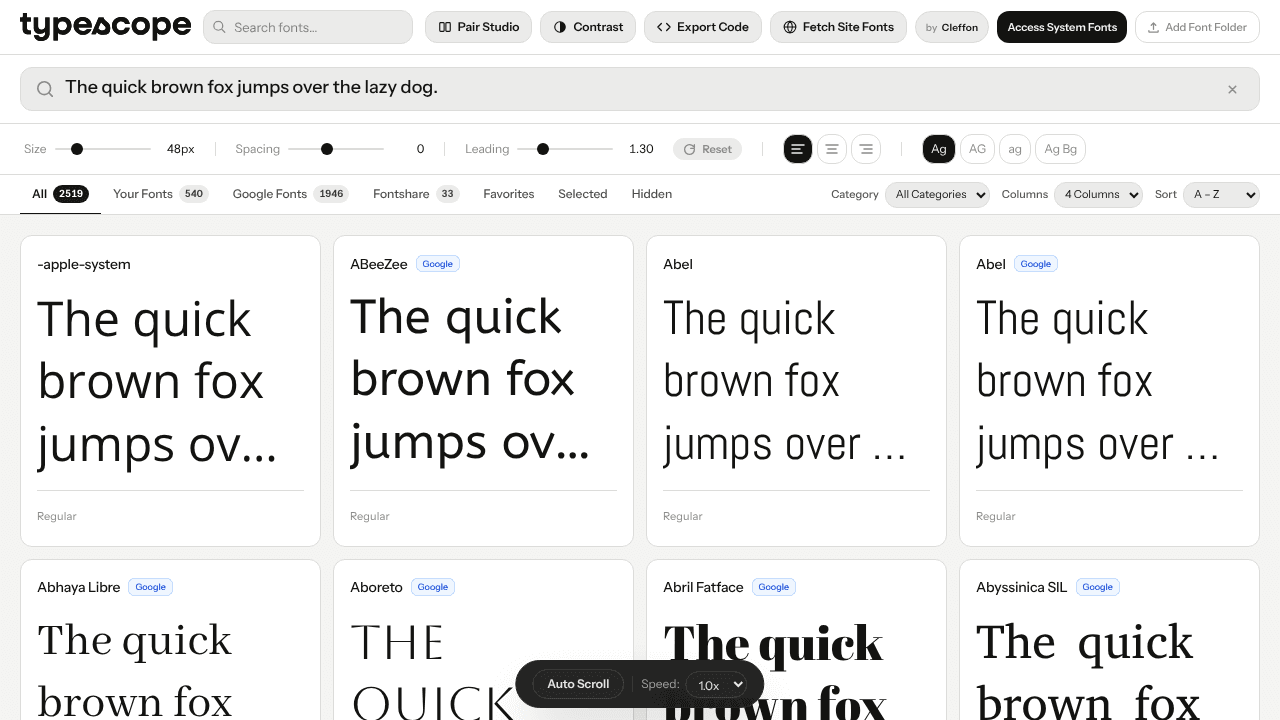
Task: Switch to Hidden tab
Action: pyautogui.click(x=652, y=194)
